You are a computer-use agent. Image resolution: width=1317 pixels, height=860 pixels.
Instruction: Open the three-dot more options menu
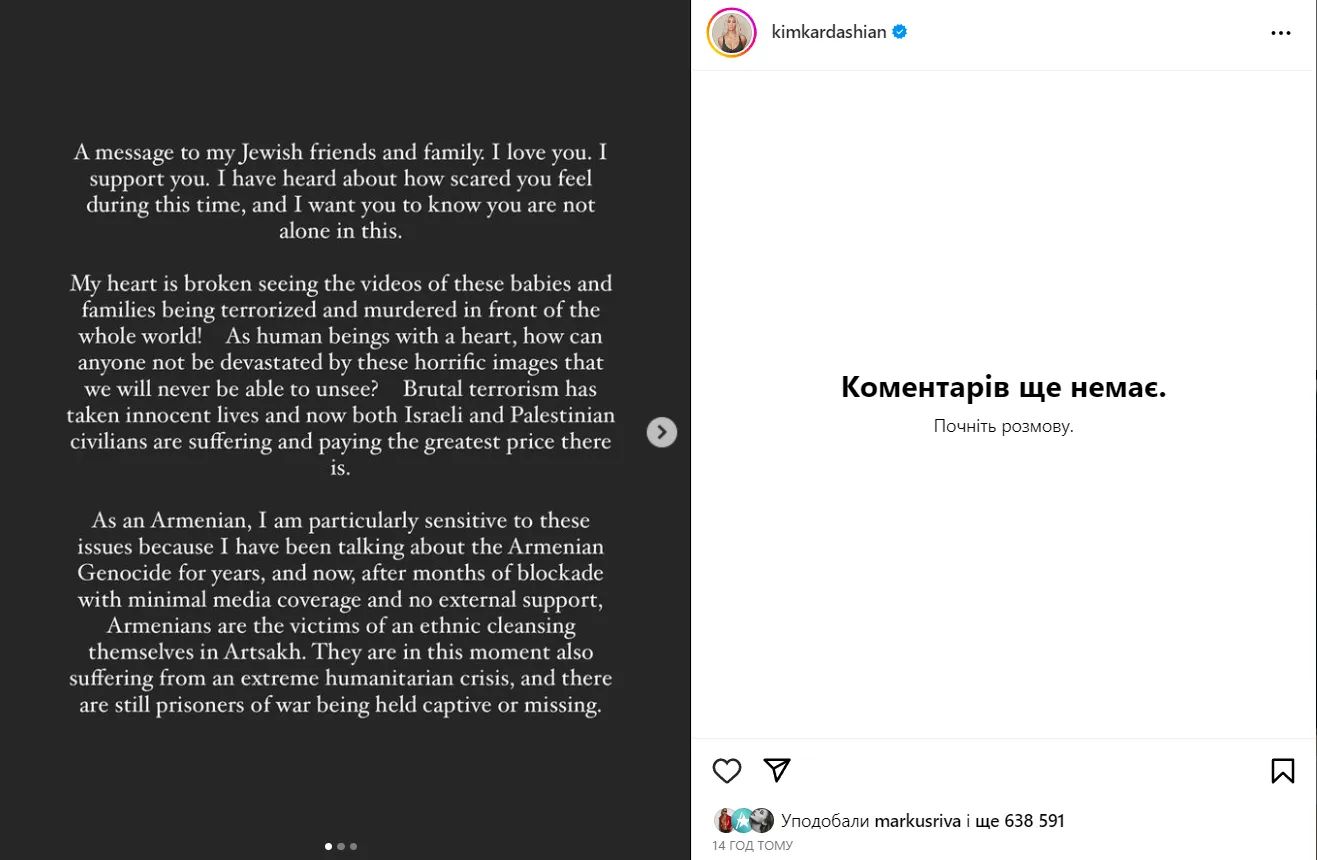pyautogui.click(x=1281, y=33)
